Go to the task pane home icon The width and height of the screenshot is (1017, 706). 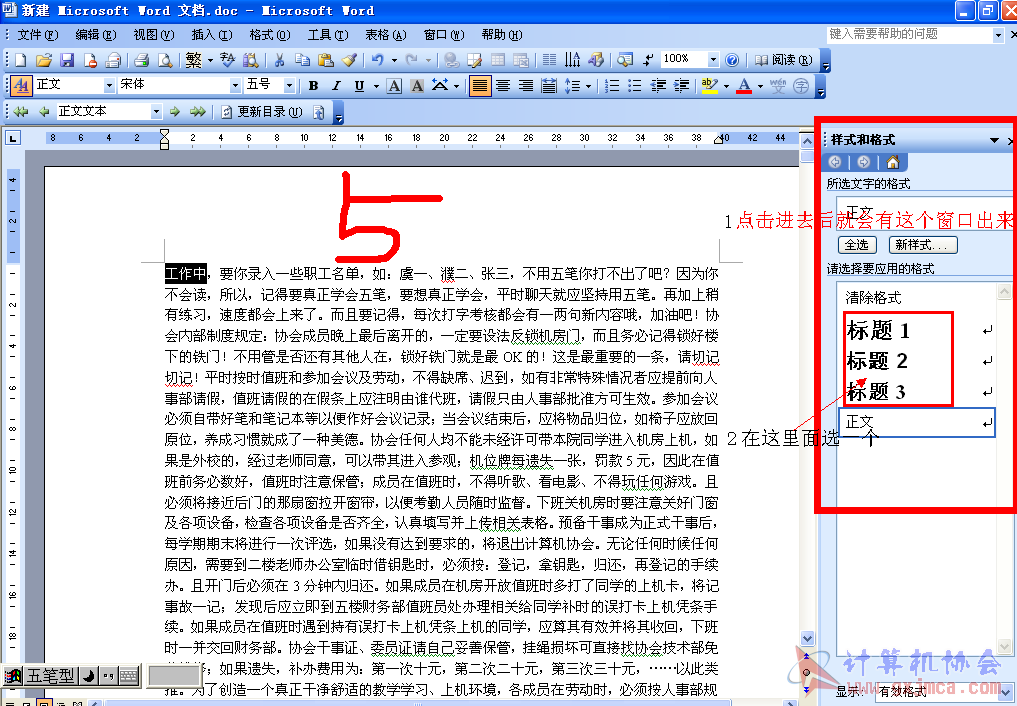[x=892, y=162]
